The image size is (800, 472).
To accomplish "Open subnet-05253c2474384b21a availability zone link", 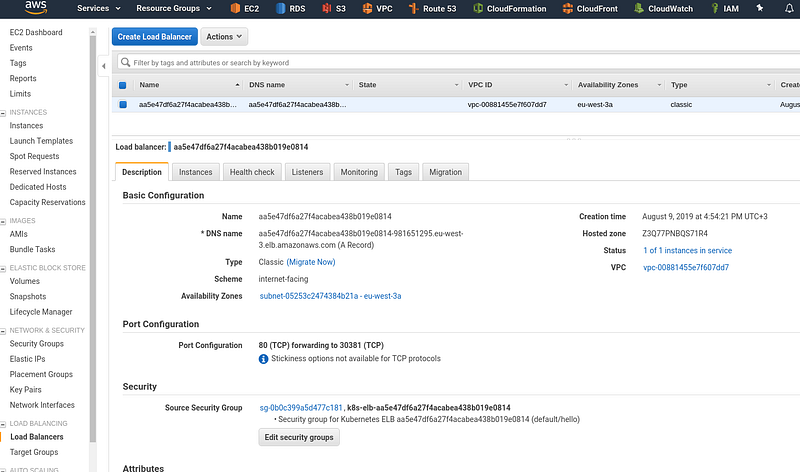I will 330,296.
